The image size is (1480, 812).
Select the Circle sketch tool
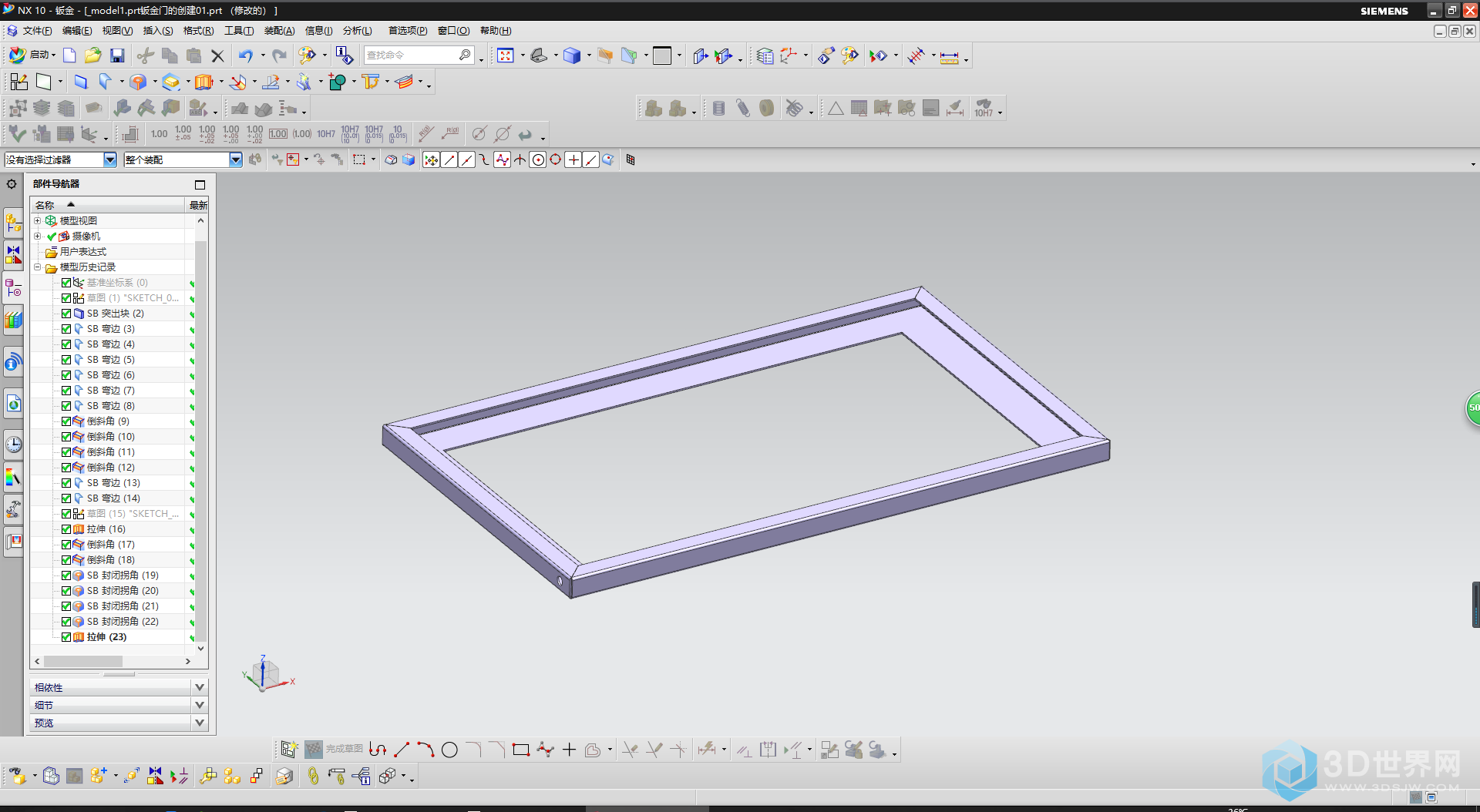[x=450, y=750]
